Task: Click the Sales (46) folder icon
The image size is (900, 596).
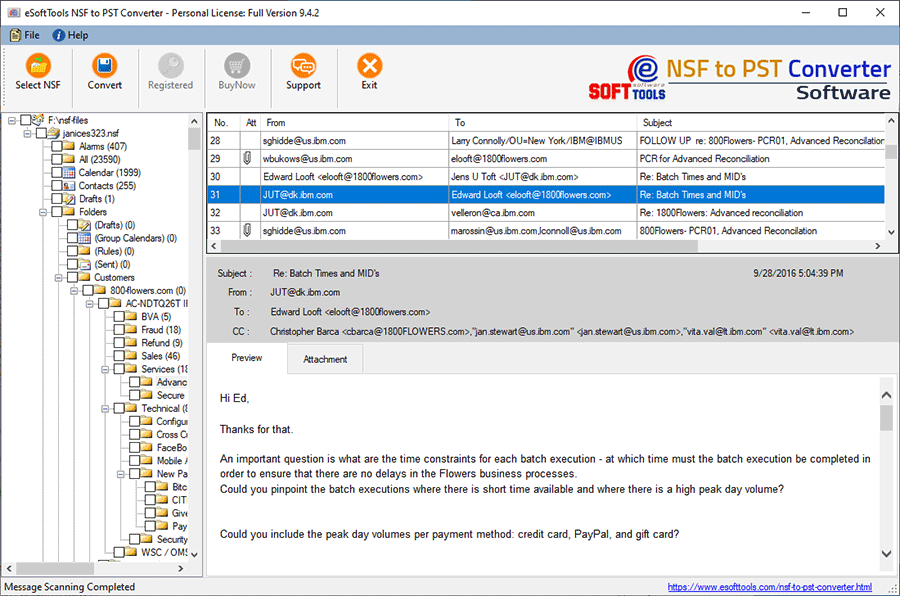Action: (131, 356)
